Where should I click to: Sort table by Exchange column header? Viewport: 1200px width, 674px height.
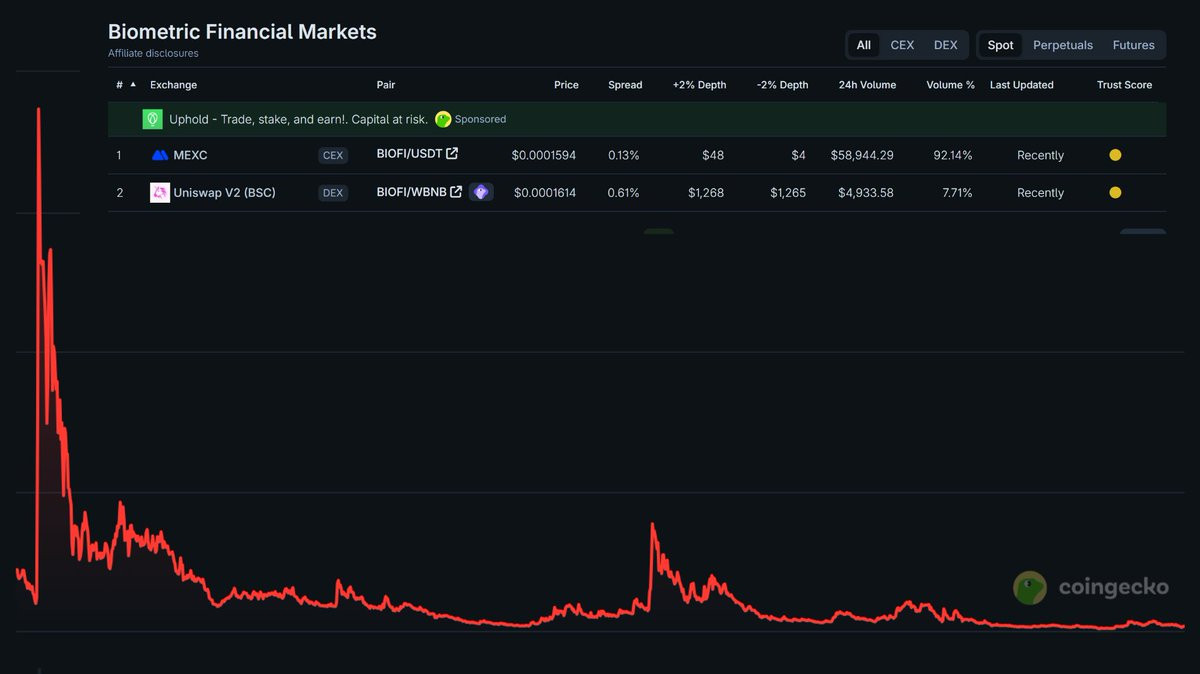tap(173, 85)
